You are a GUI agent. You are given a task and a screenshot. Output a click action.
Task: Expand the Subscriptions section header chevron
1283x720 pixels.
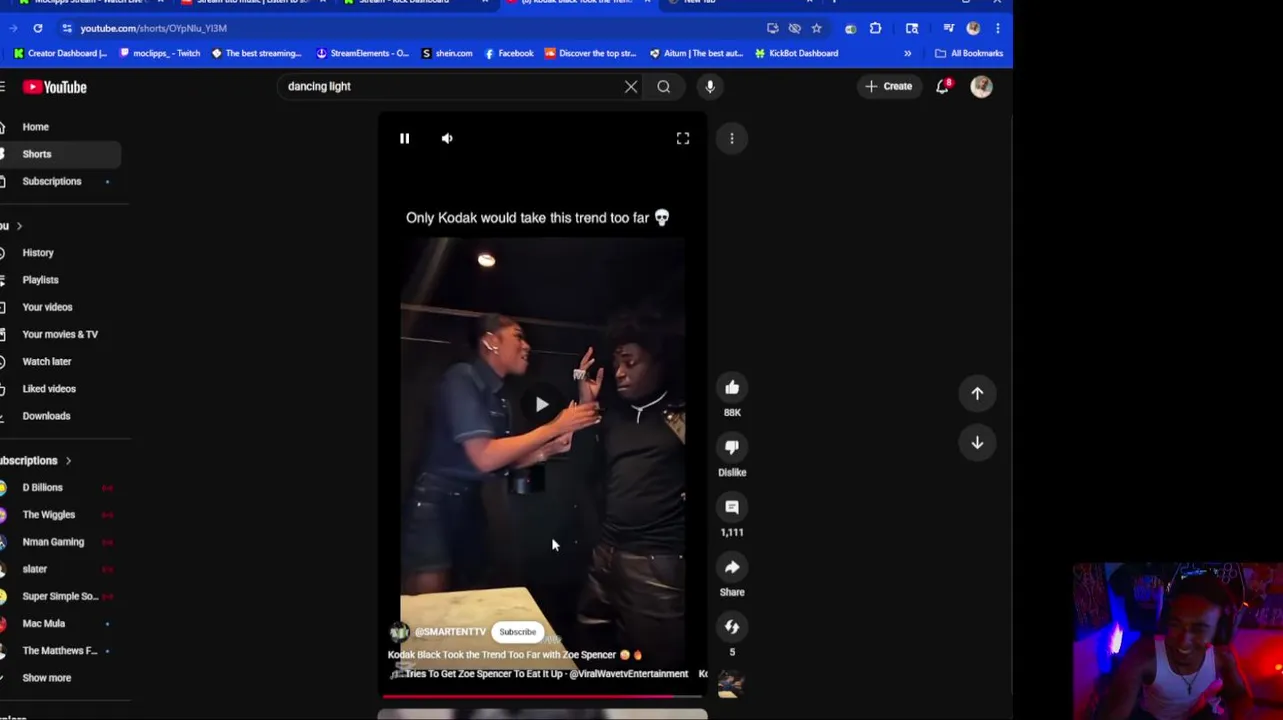tap(68, 461)
